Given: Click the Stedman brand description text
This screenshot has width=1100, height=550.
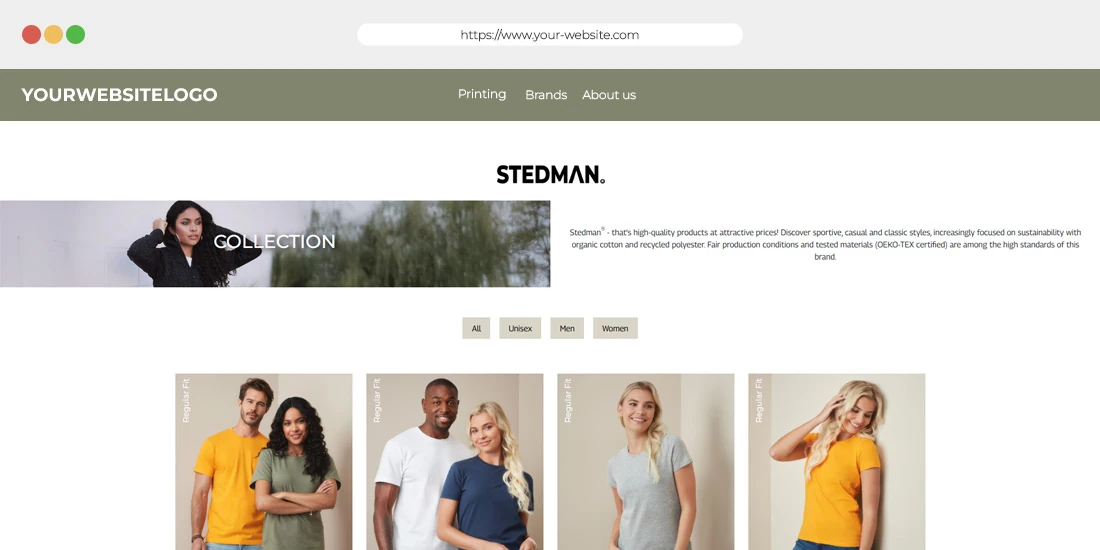Looking at the screenshot, I should coord(825,244).
